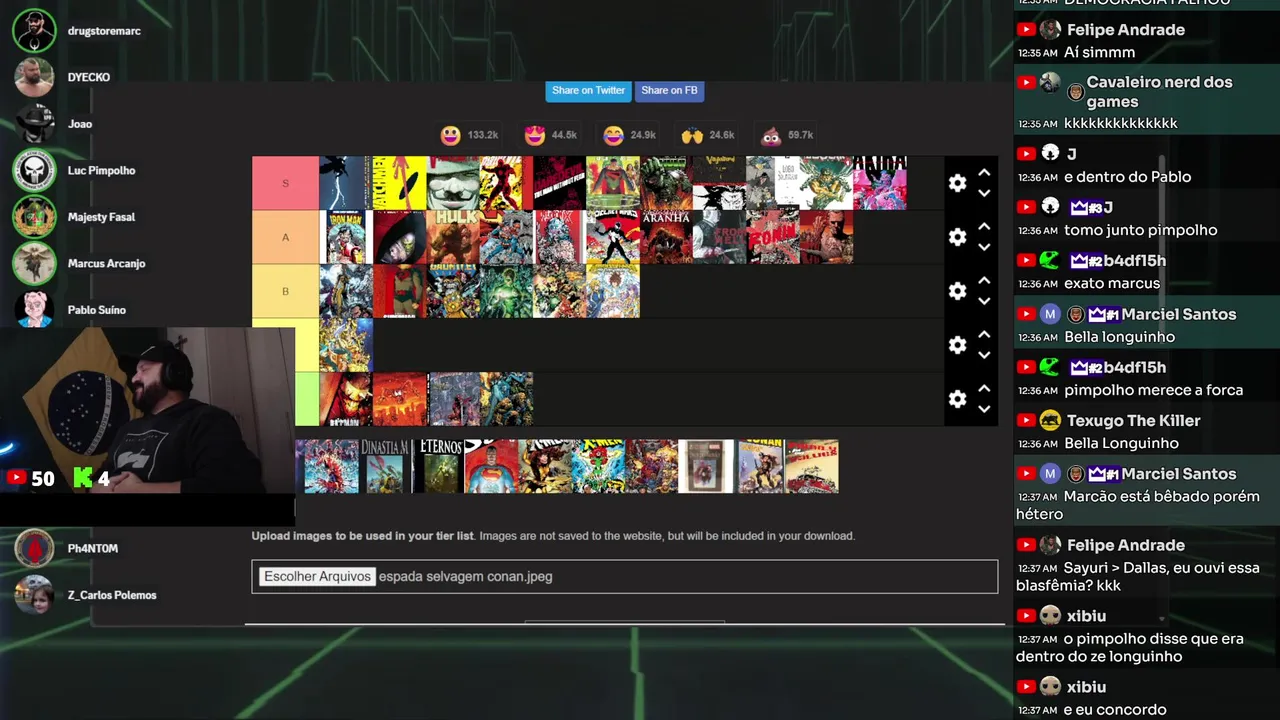Click Felipe Andrade name in chat top

coord(1126,30)
